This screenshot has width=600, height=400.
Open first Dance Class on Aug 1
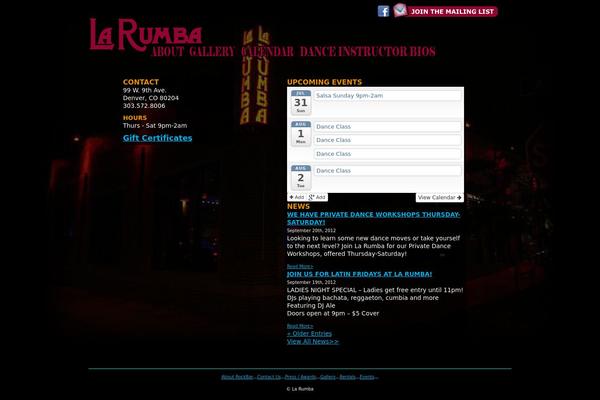click(387, 127)
